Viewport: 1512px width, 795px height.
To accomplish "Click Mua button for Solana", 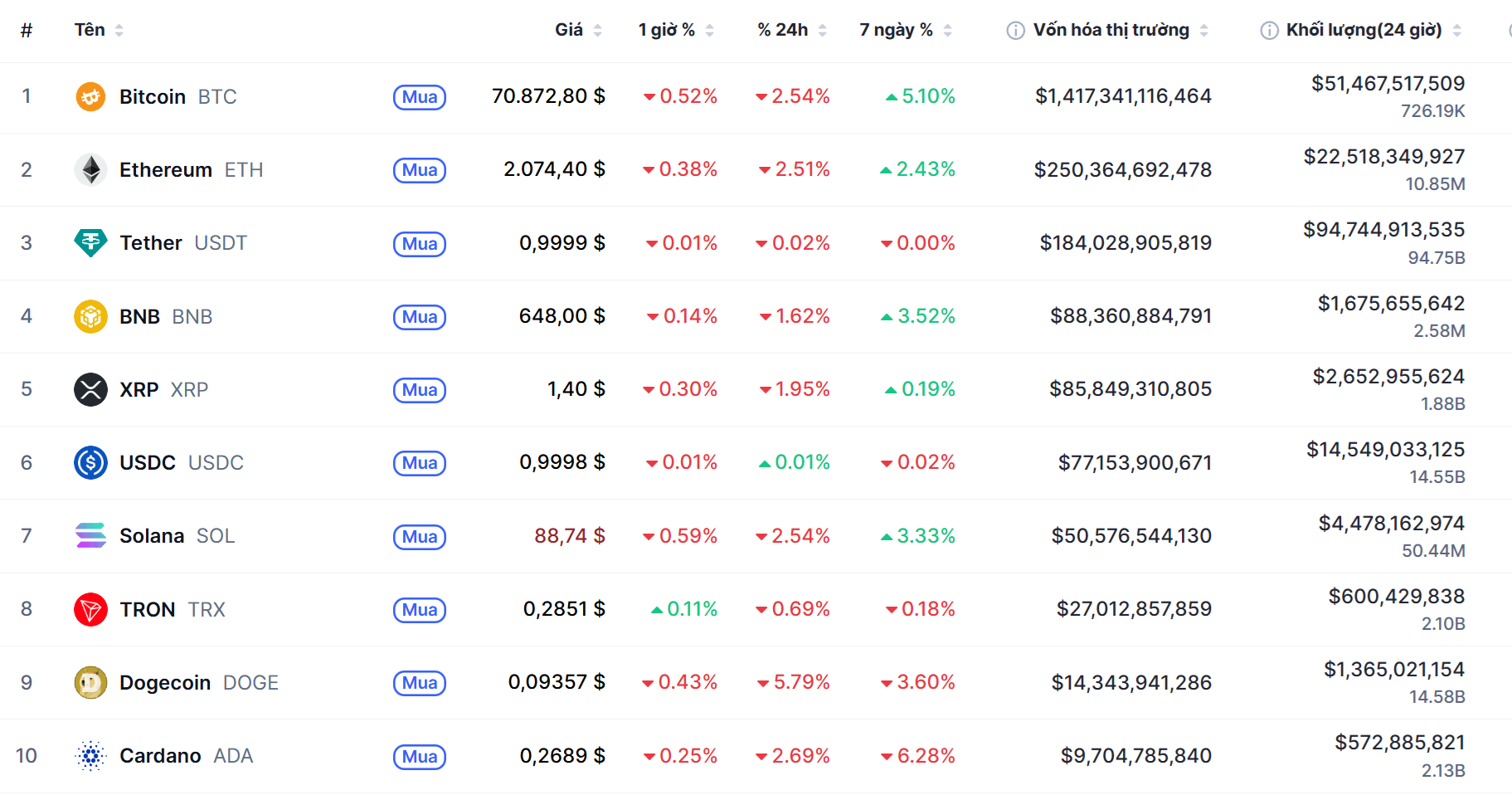I will (x=420, y=537).
